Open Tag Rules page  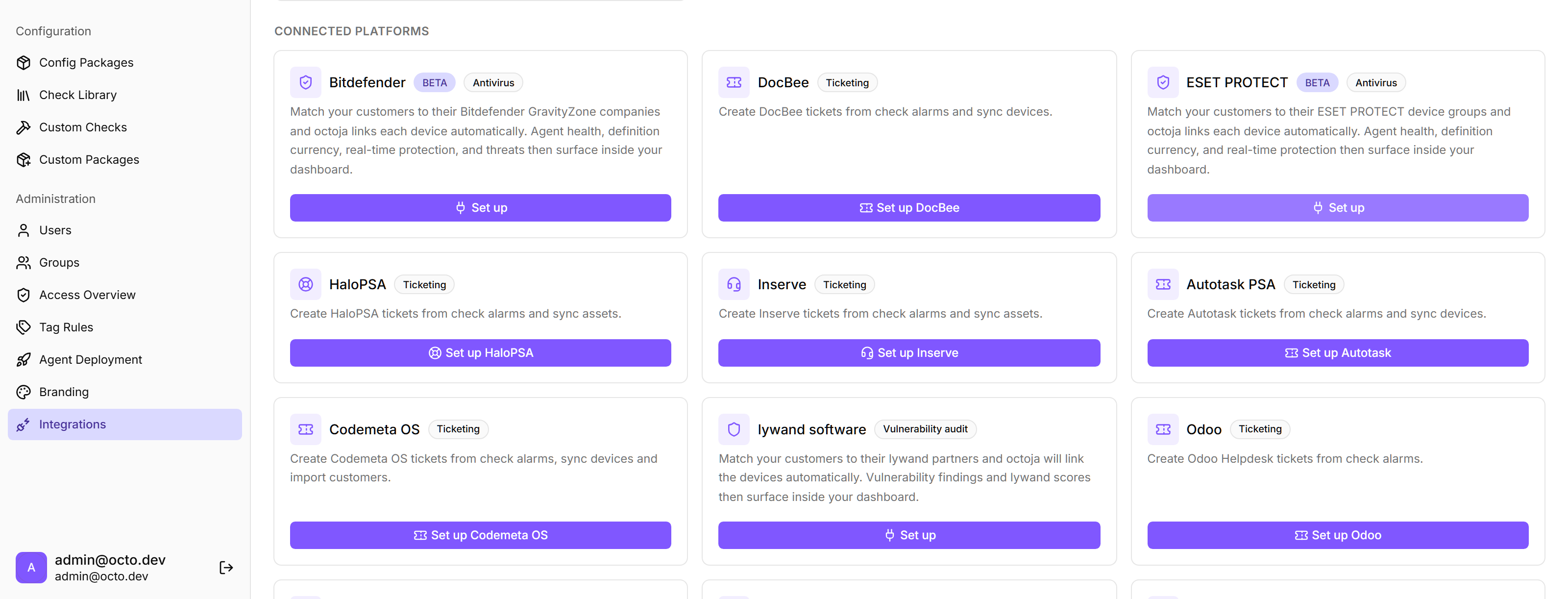pyautogui.click(x=125, y=327)
